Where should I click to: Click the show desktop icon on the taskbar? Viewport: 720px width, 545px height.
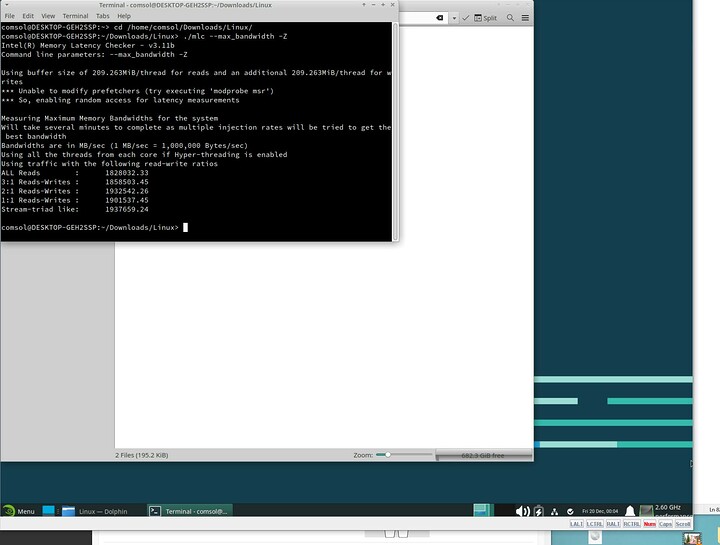[x=48, y=511]
